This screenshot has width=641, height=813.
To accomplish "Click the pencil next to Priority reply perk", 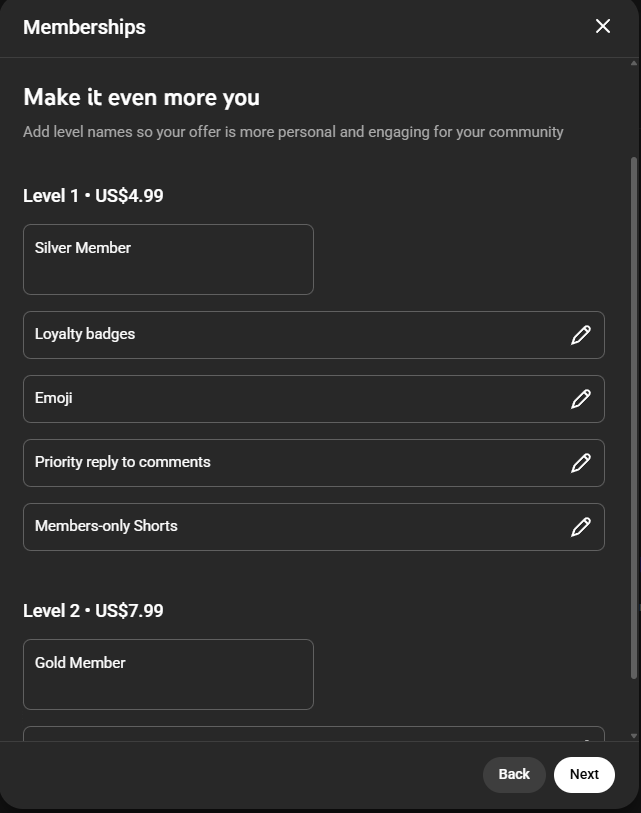I will tap(581, 463).
